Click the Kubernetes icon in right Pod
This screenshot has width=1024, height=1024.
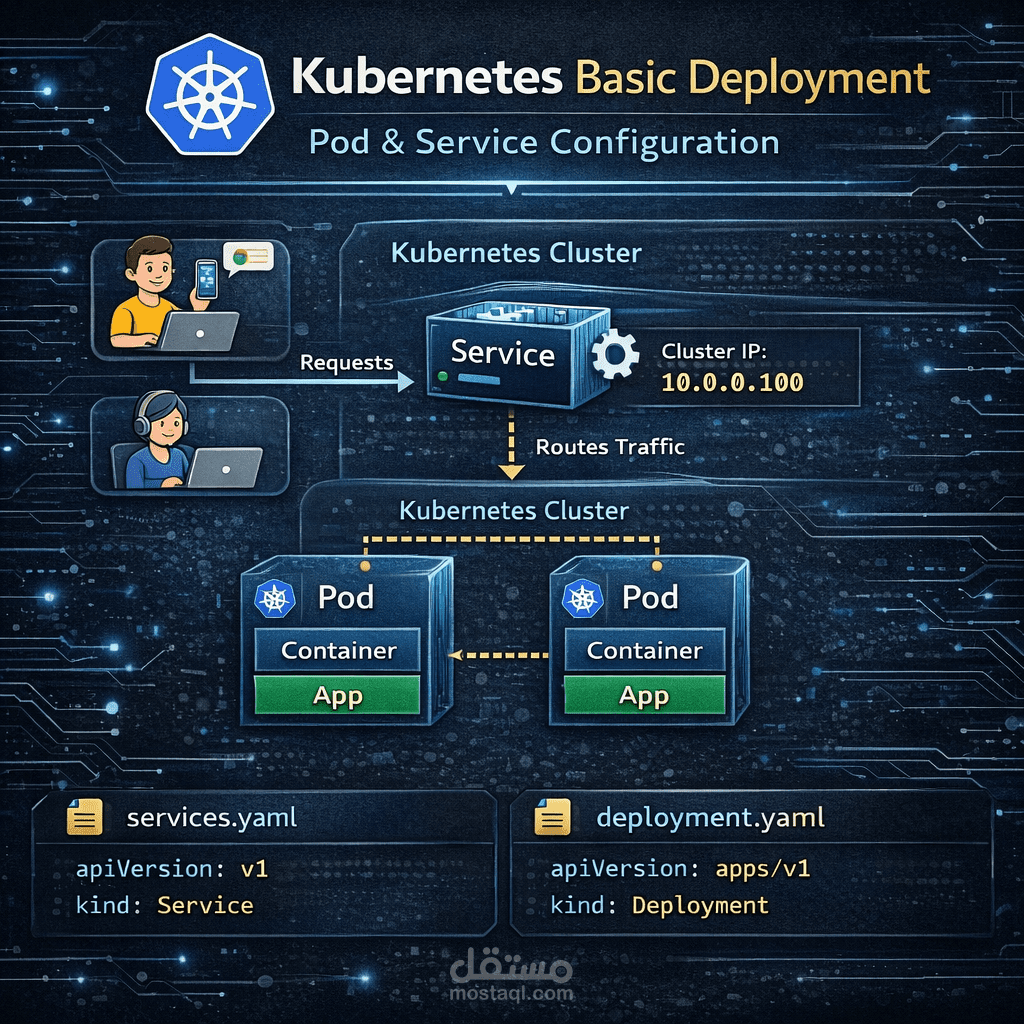[582, 598]
